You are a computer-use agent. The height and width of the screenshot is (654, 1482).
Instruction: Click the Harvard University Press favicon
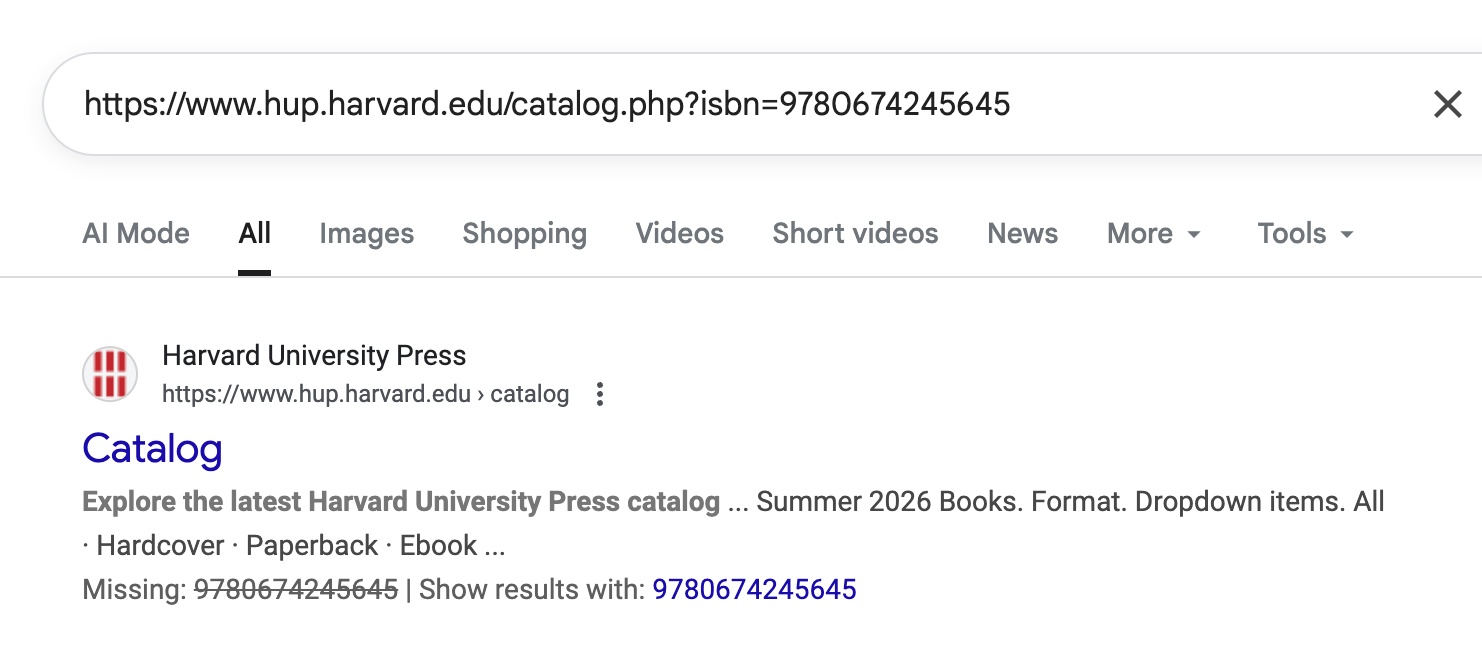click(110, 374)
